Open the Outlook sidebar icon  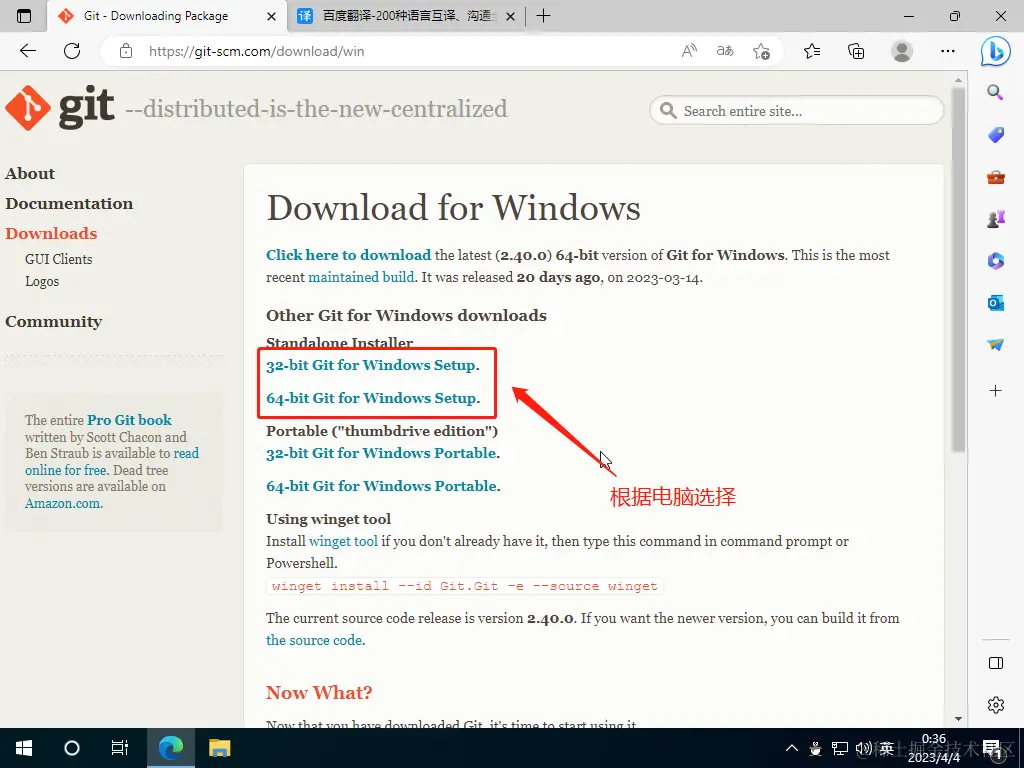[x=995, y=303]
